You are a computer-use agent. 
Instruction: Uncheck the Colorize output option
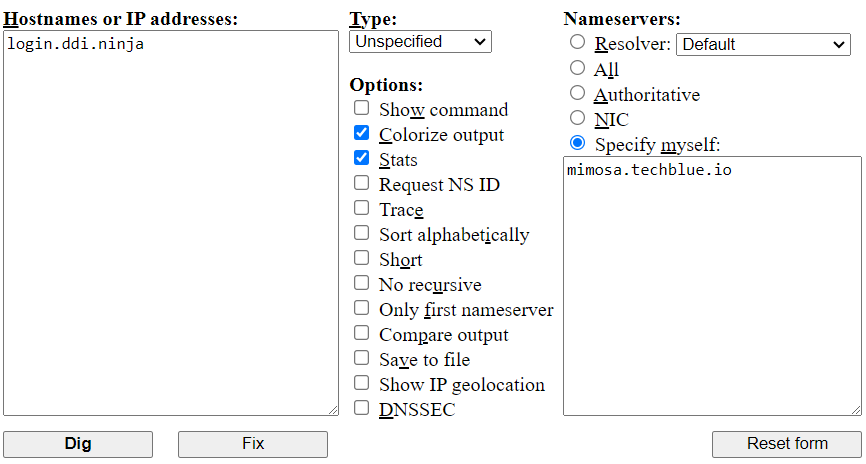[361, 133]
